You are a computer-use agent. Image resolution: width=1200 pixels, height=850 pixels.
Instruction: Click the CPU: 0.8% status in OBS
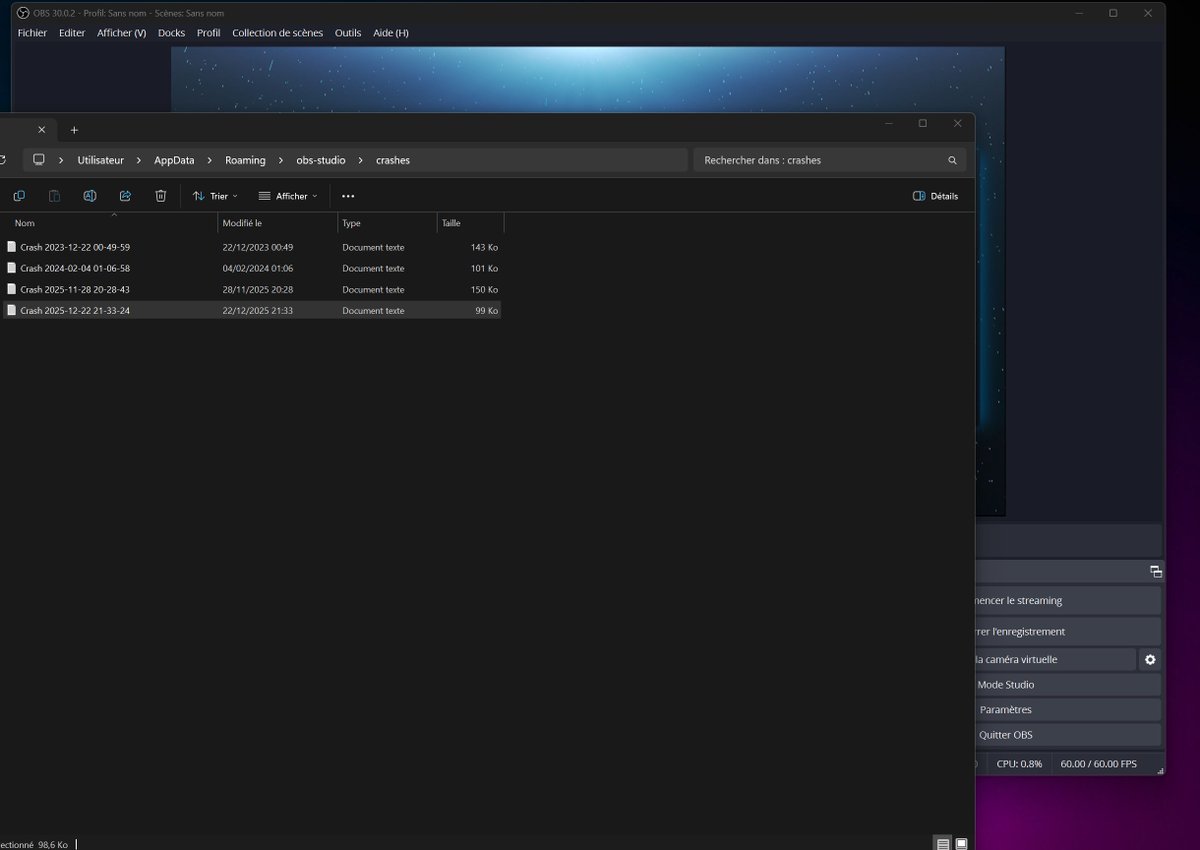pyautogui.click(x=1019, y=764)
